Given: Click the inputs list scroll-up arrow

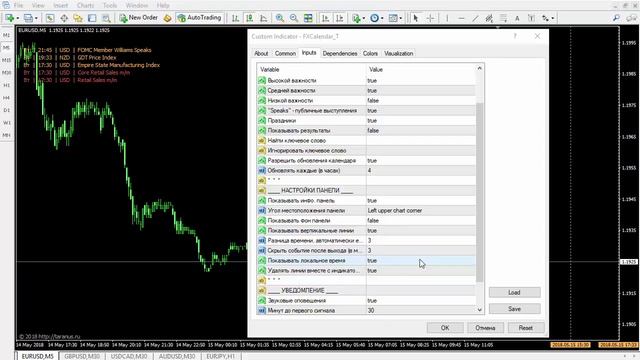Looking at the screenshot, I should (x=480, y=69).
